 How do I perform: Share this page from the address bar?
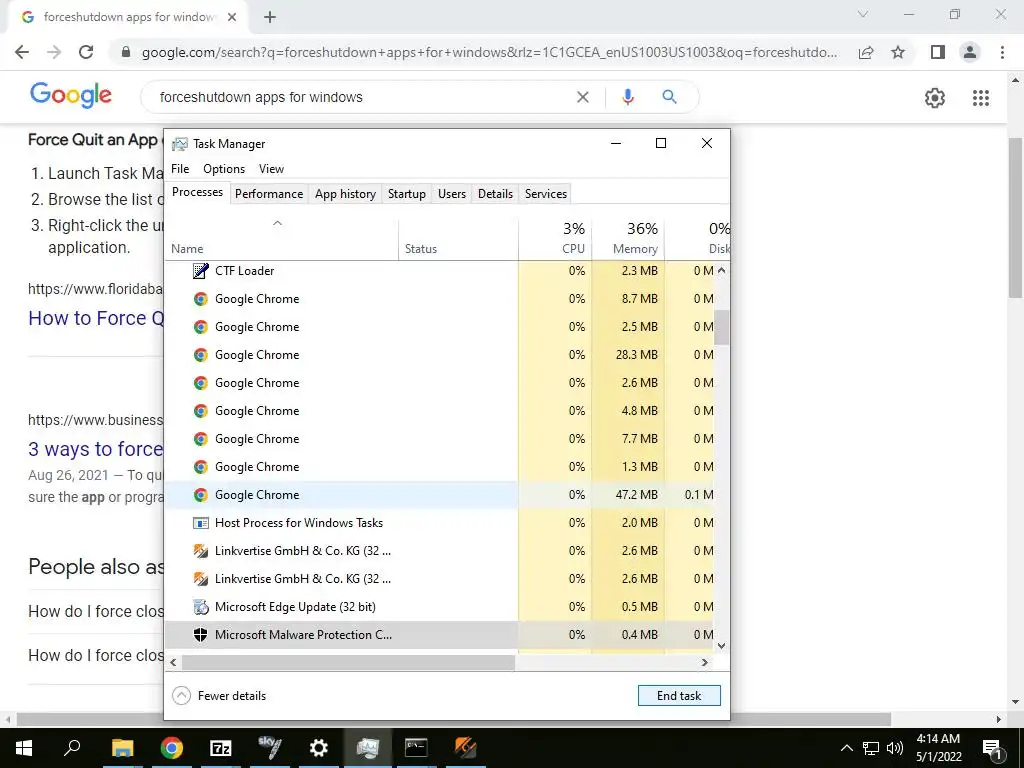click(x=866, y=52)
